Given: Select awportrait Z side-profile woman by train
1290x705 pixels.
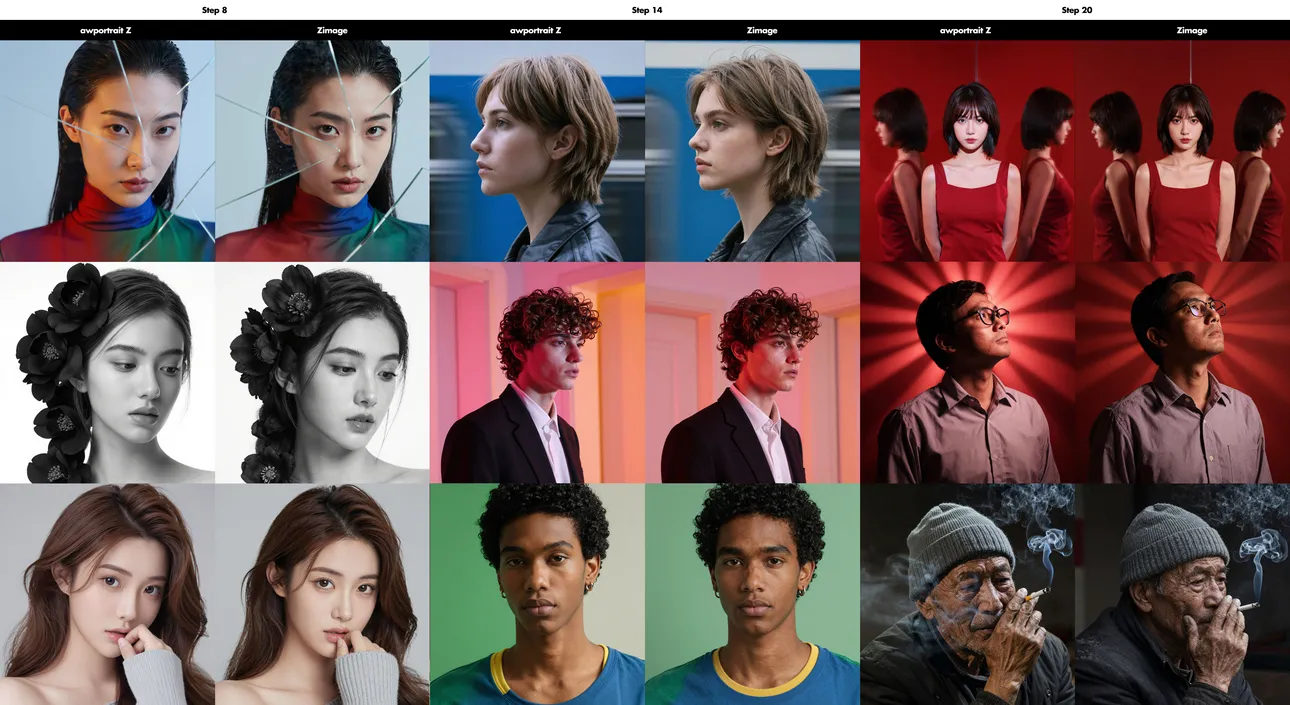Looking at the screenshot, I should click(x=537, y=151).
